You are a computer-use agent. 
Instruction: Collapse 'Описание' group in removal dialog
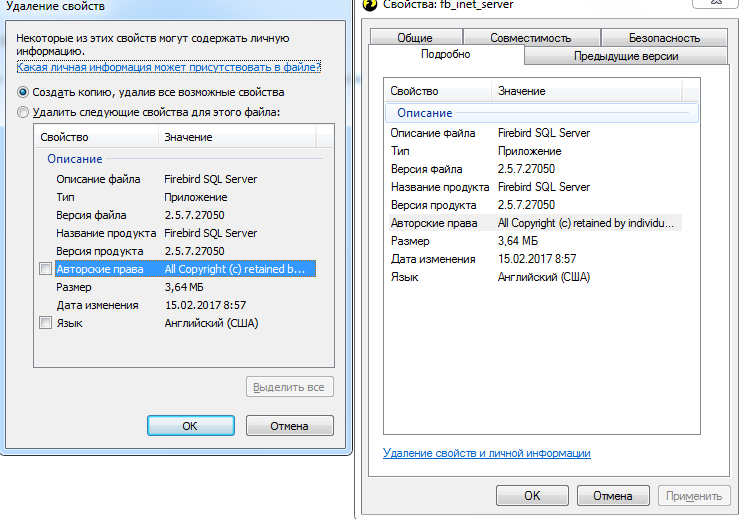point(184,159)
